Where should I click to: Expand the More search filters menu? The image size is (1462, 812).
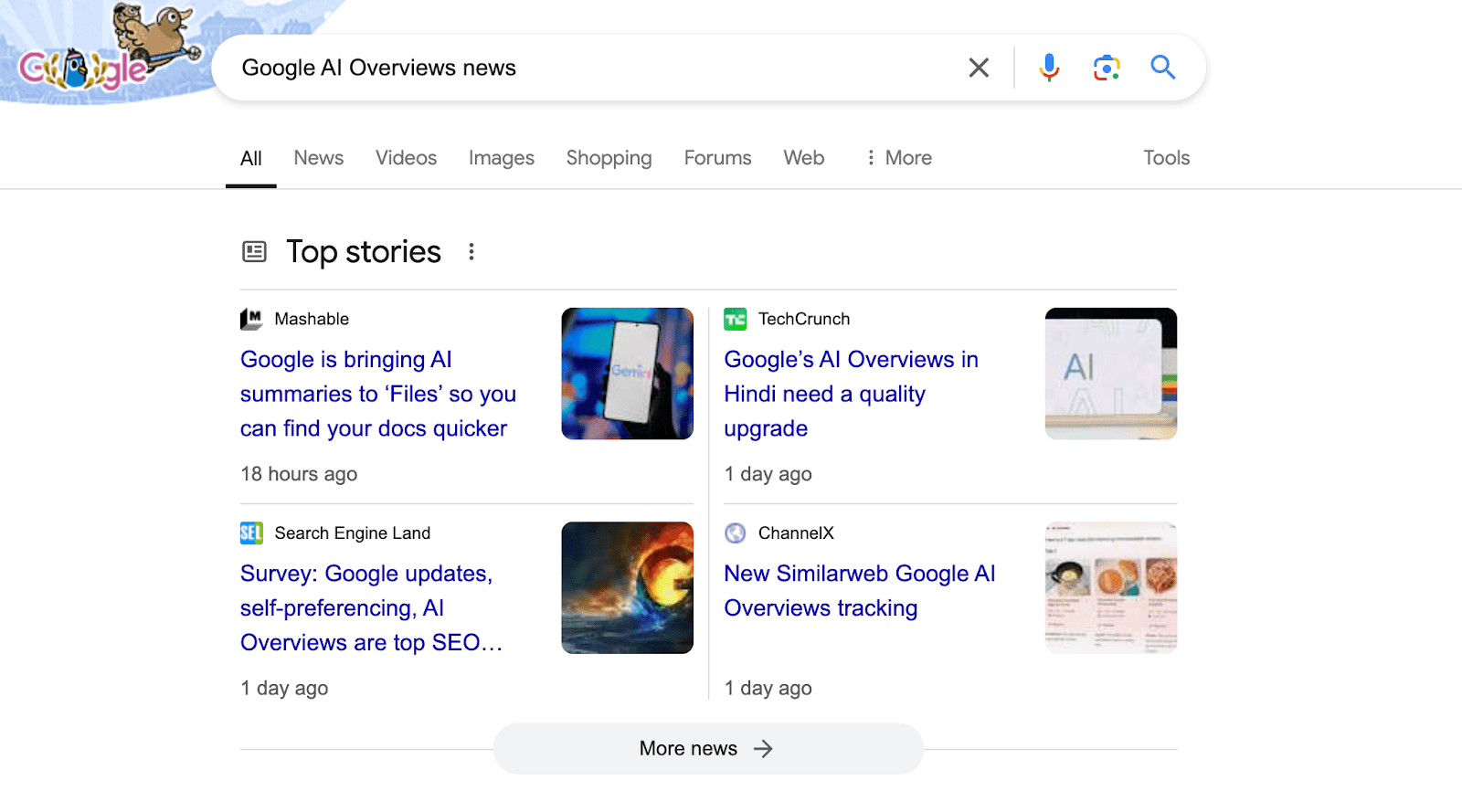pyautogui.click(x=899, y=158)
